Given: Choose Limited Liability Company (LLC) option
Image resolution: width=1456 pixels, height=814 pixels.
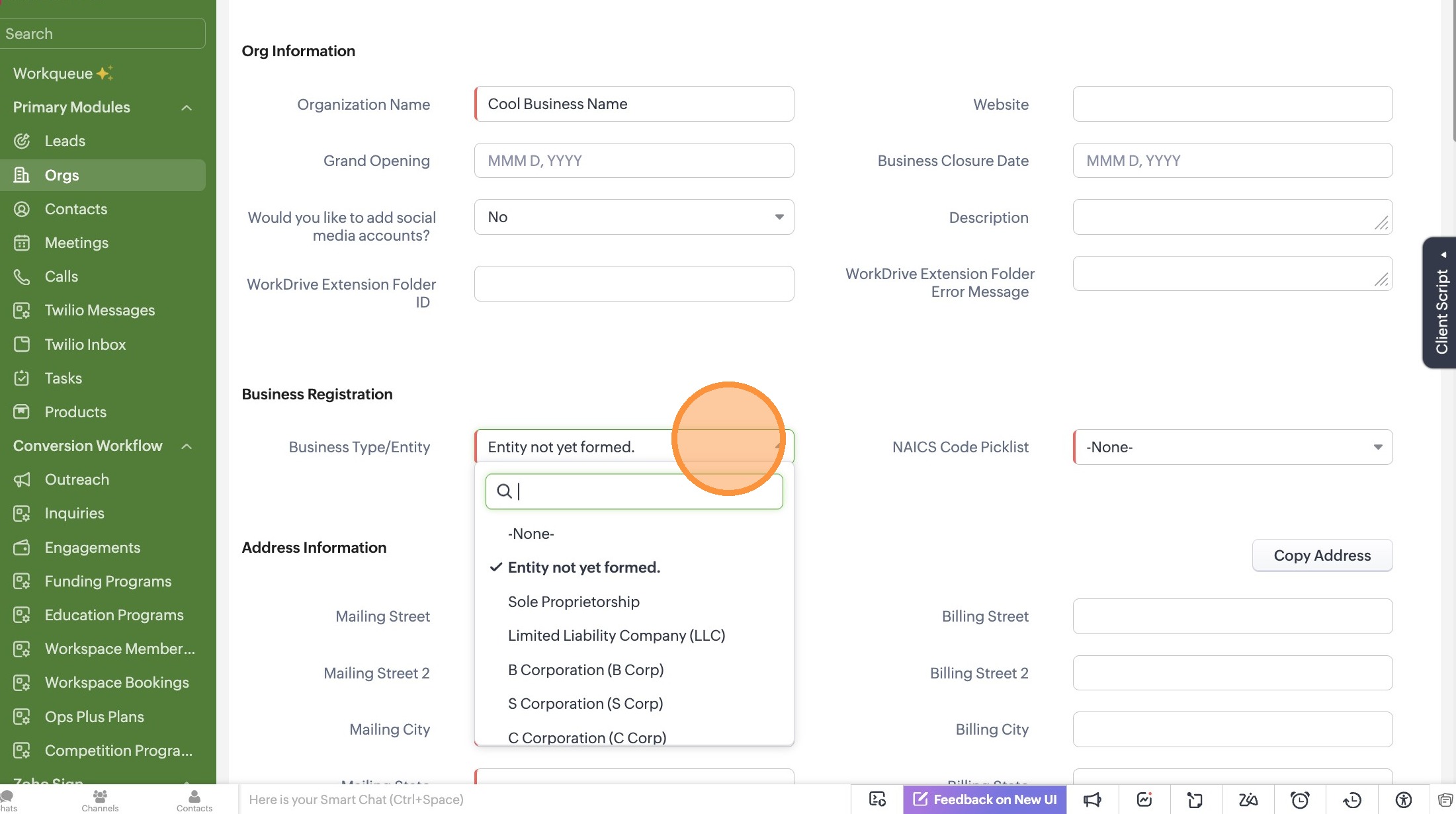Looking at the screenshot, I should pyautogui.click(x=616, y=635).
